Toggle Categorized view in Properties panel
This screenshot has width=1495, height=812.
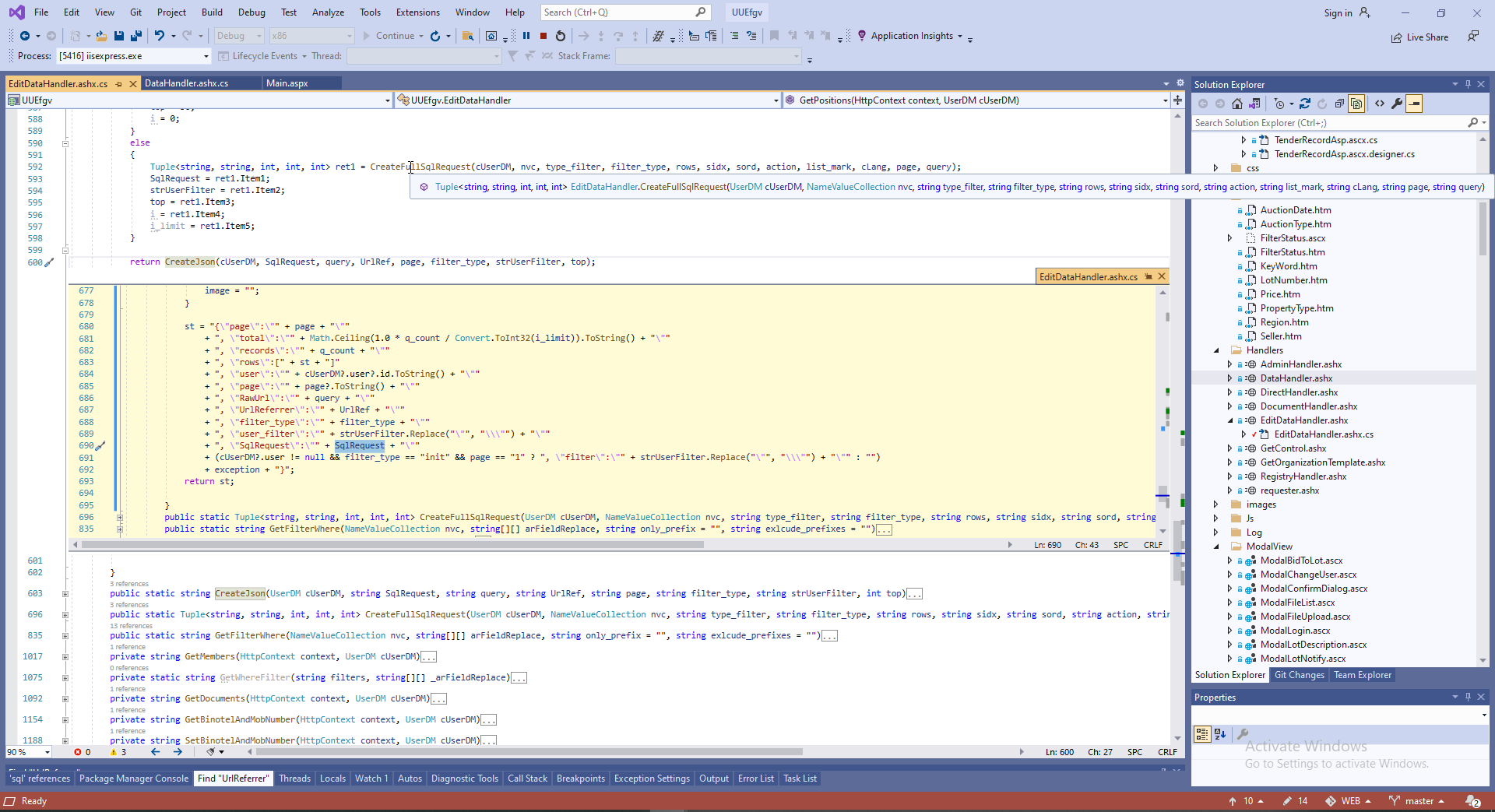[x=1201, y=733]
